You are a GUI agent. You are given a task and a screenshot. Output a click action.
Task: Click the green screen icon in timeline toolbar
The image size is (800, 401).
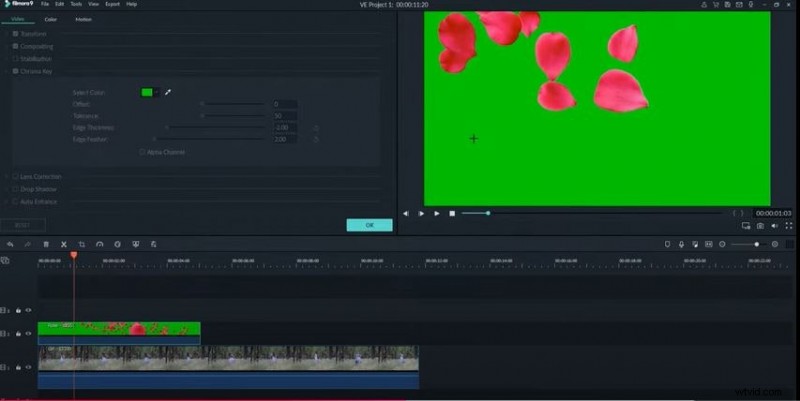pos(135,244)
